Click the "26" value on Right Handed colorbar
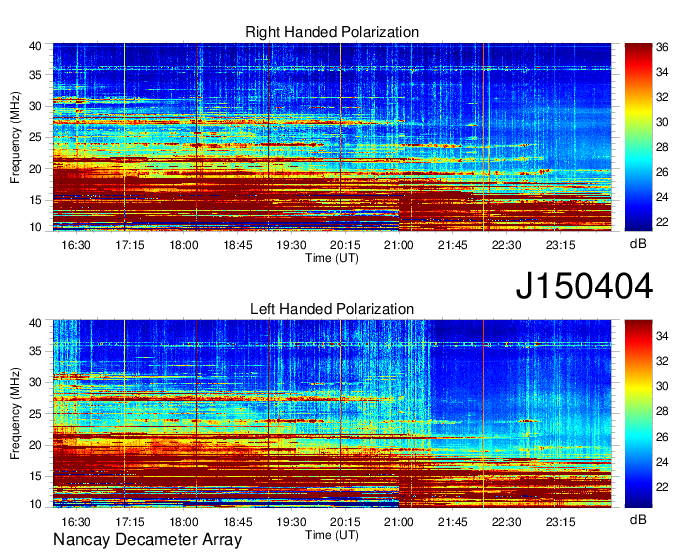The image size is (680, 552). (662, 172)
